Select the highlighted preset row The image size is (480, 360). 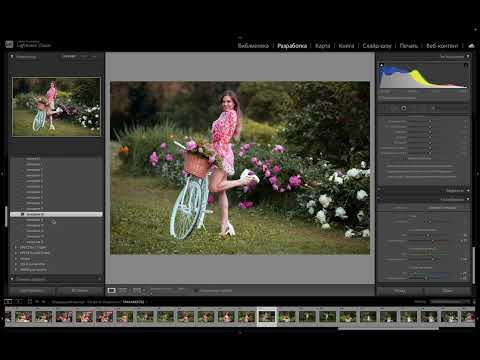(56, 214)
